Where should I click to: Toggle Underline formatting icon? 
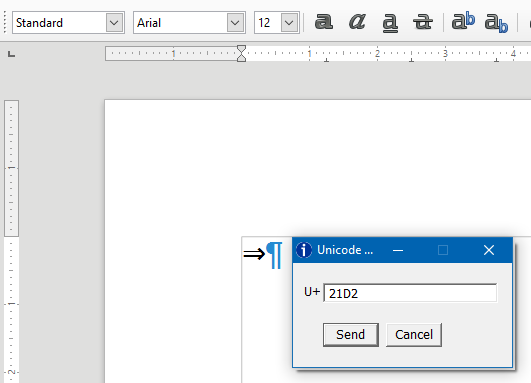390,23
